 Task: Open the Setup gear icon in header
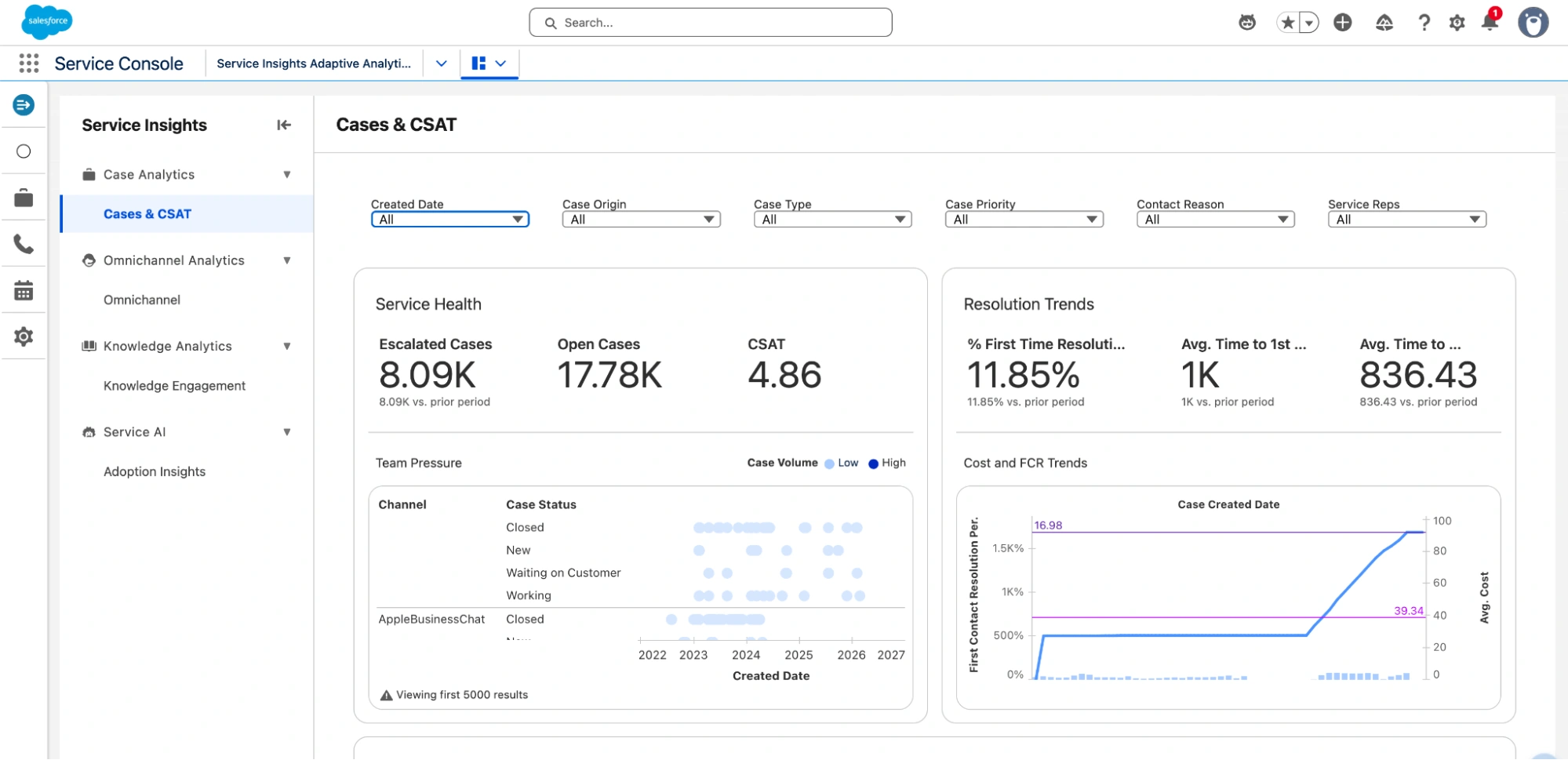(1457, 23)
